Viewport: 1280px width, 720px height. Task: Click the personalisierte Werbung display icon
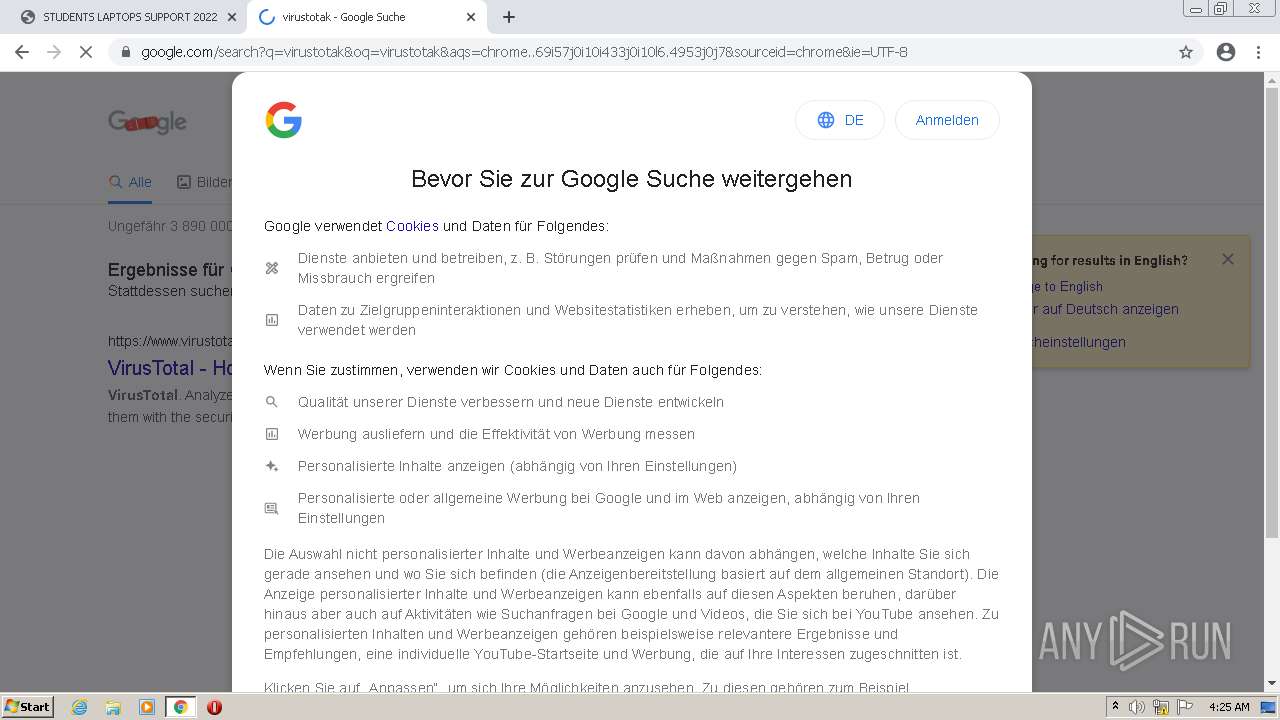tap(271, 508)
